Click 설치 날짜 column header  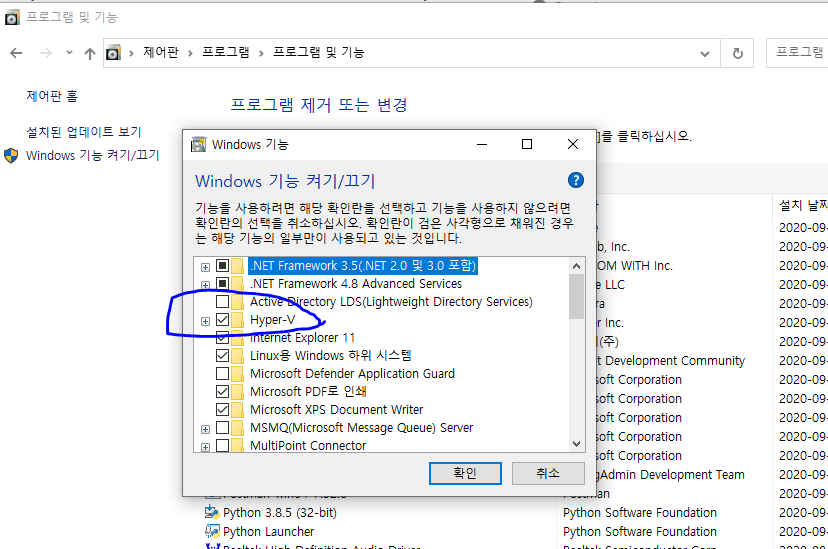pyautogui.click(x=801, y=205)
